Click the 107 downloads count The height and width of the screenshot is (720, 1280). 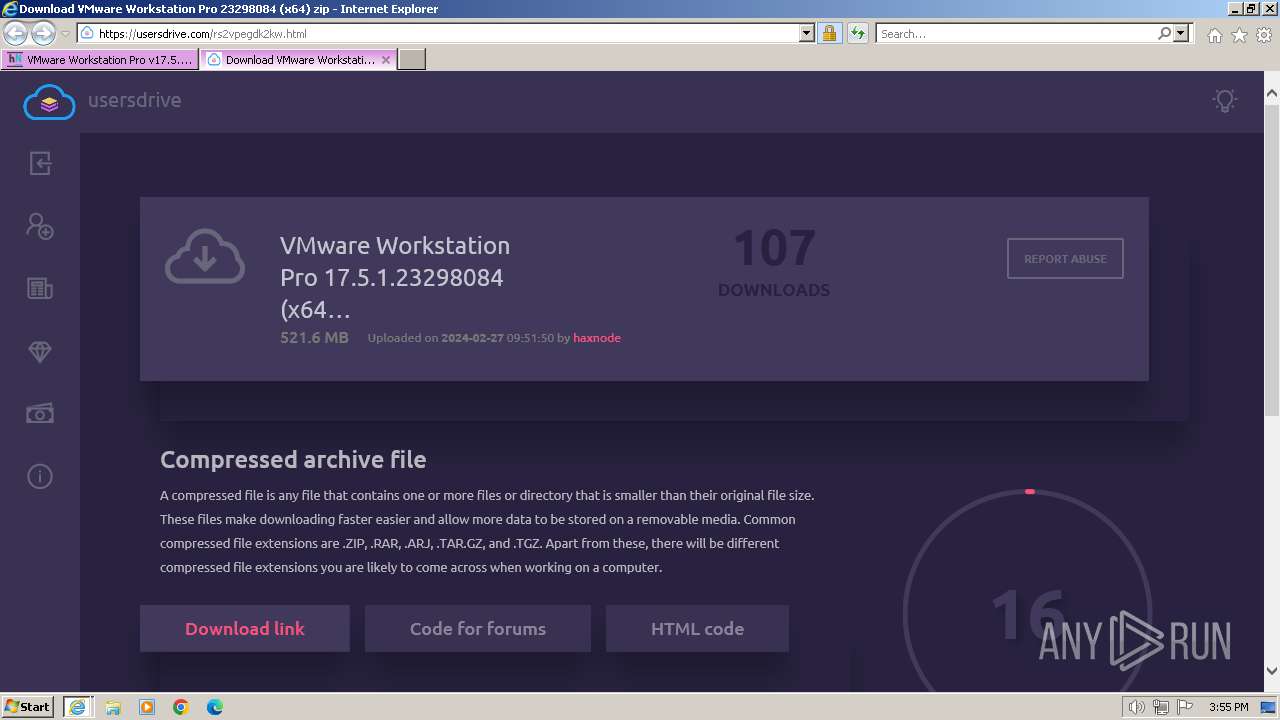[774, 249]
